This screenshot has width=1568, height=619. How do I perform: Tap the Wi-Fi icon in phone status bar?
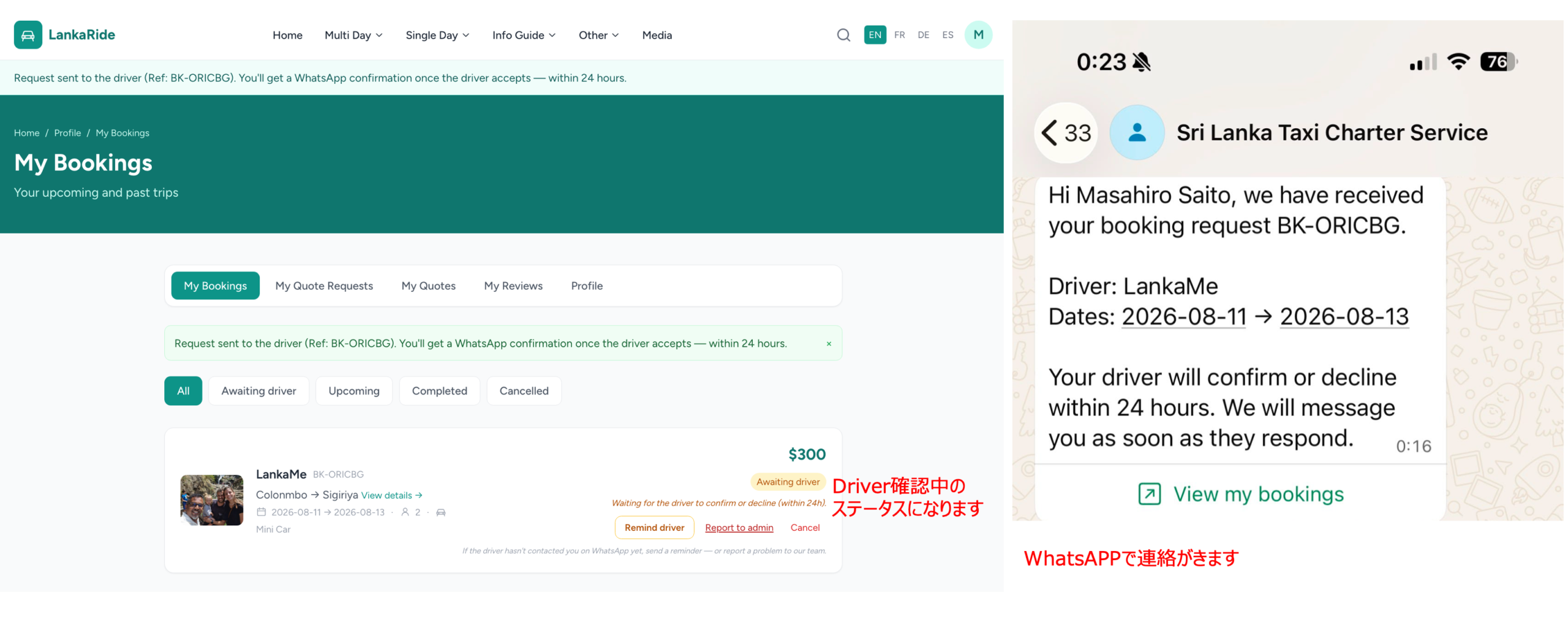(1458, 61)
